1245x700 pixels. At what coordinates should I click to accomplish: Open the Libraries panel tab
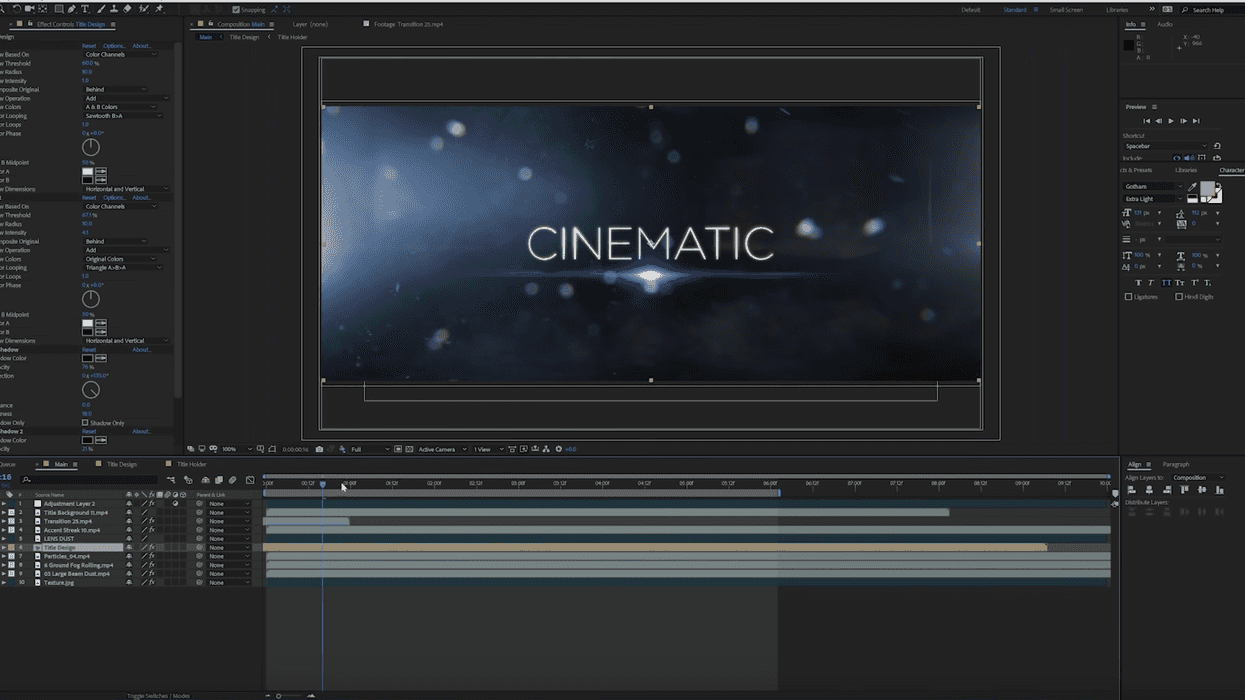[x=1186, y=170]
